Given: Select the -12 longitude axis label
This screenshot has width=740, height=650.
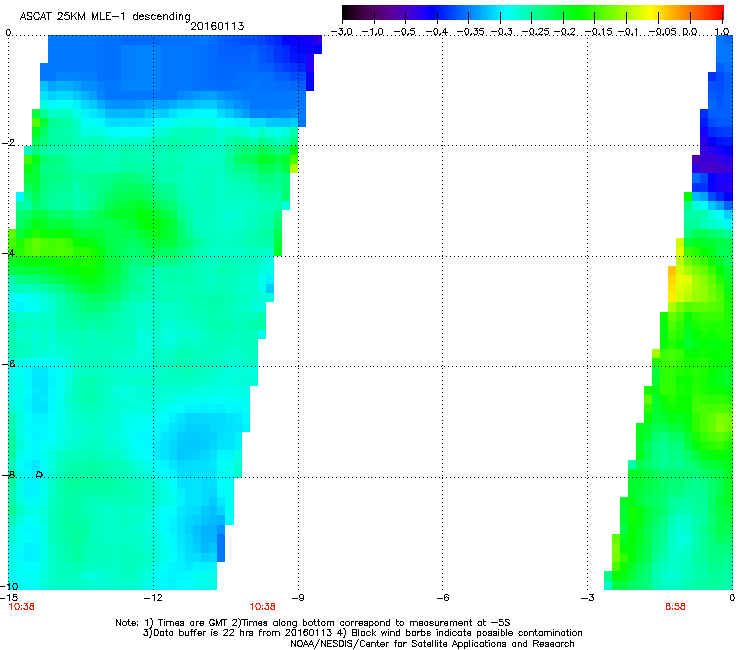Looking at the screenshot, I should (x=153, y=598).
